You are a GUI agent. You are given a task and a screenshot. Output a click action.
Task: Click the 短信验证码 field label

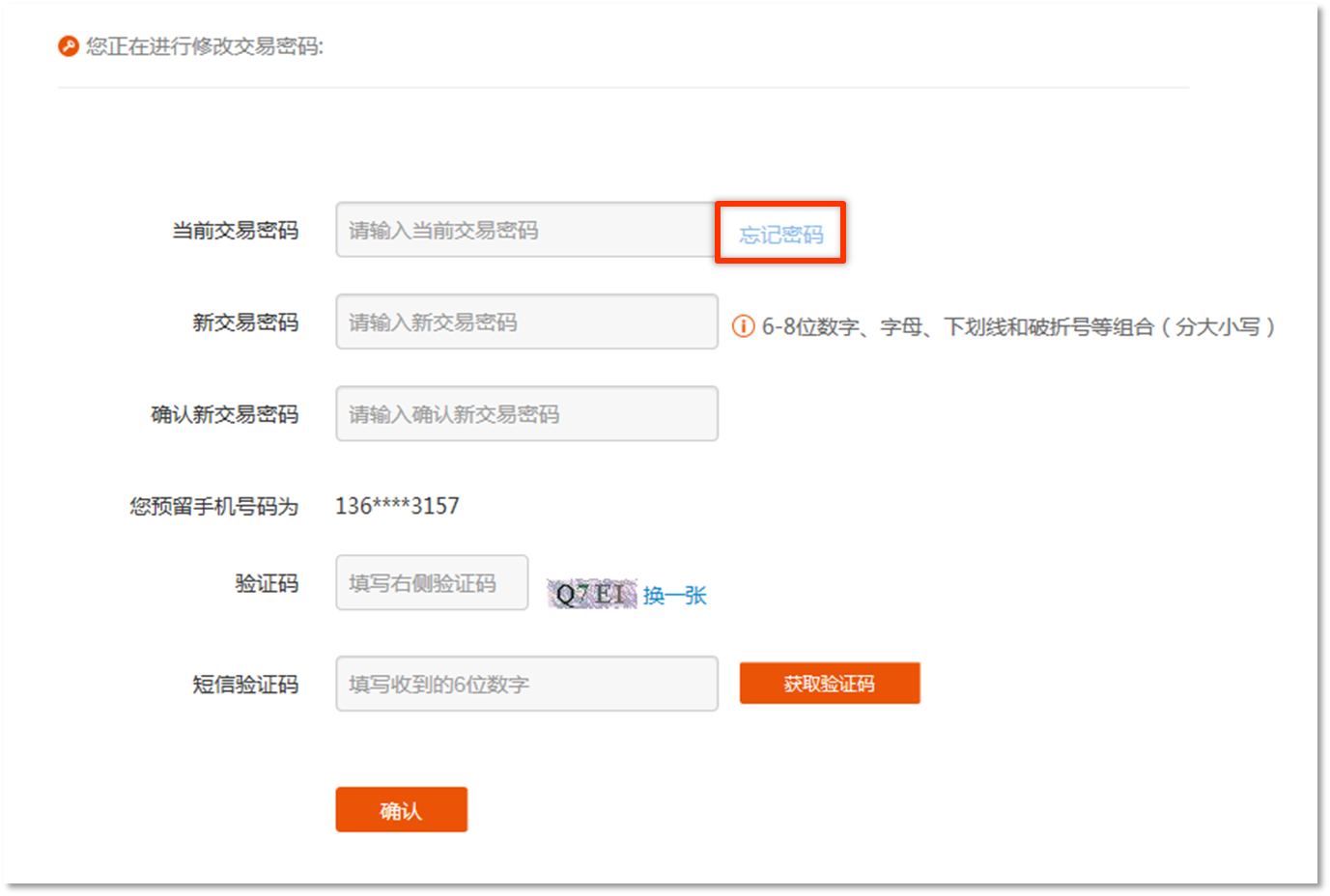245,685
